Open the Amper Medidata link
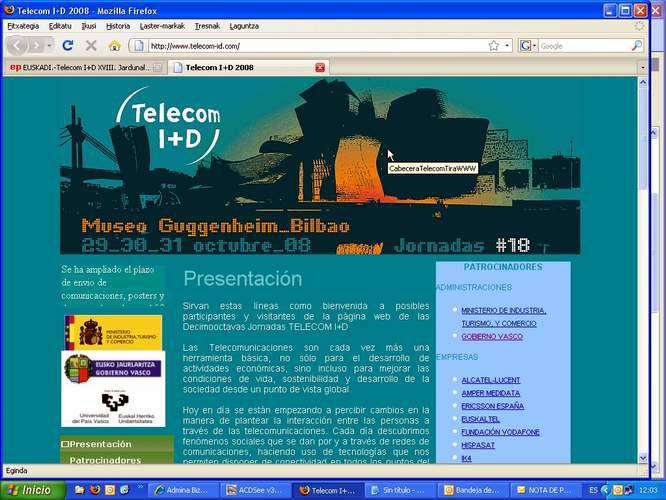666x500 pixels. click(491, 393)
